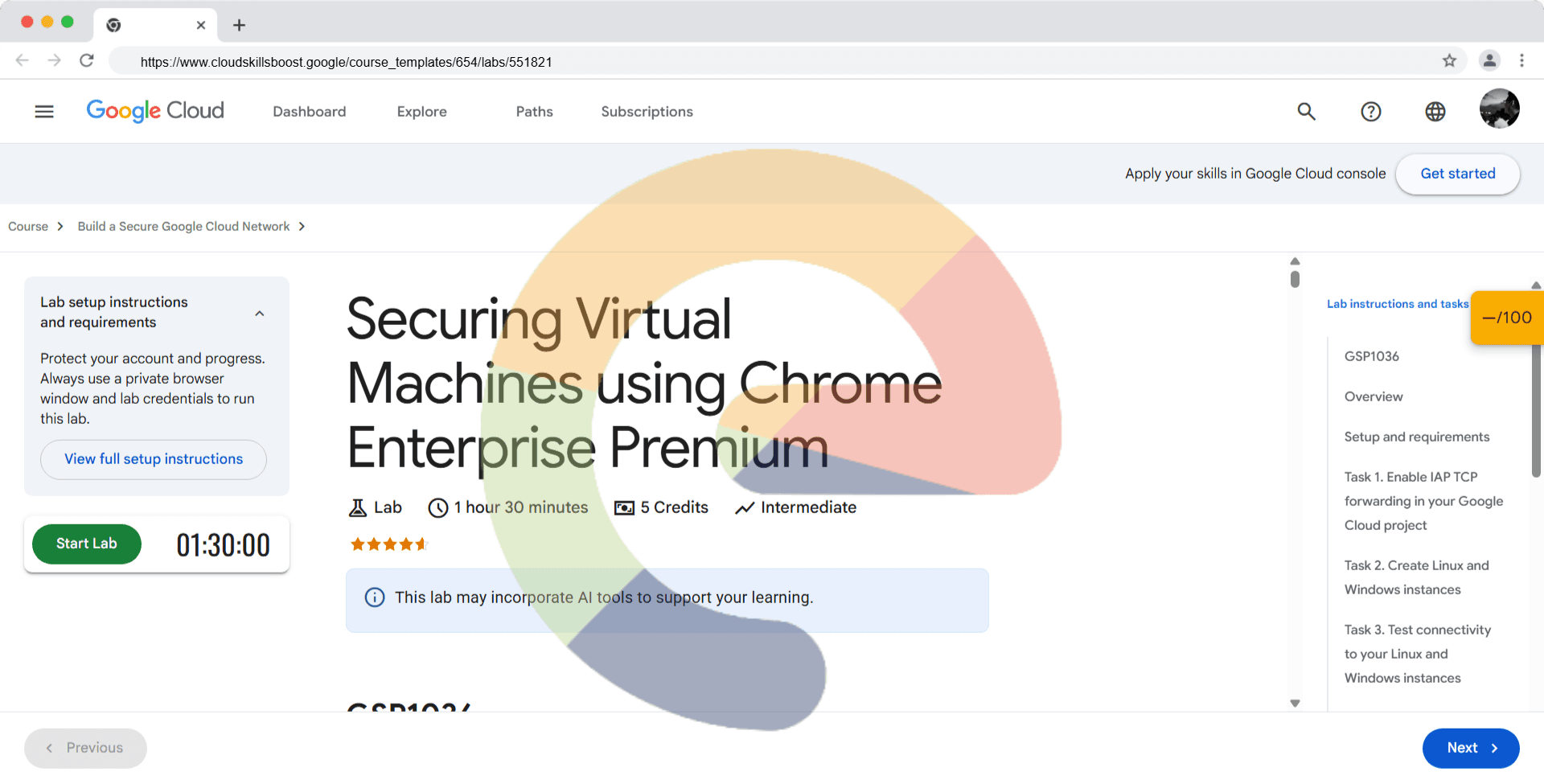Open the help question mark icon
1544x784 pixels.
[x=1370, y=112]
